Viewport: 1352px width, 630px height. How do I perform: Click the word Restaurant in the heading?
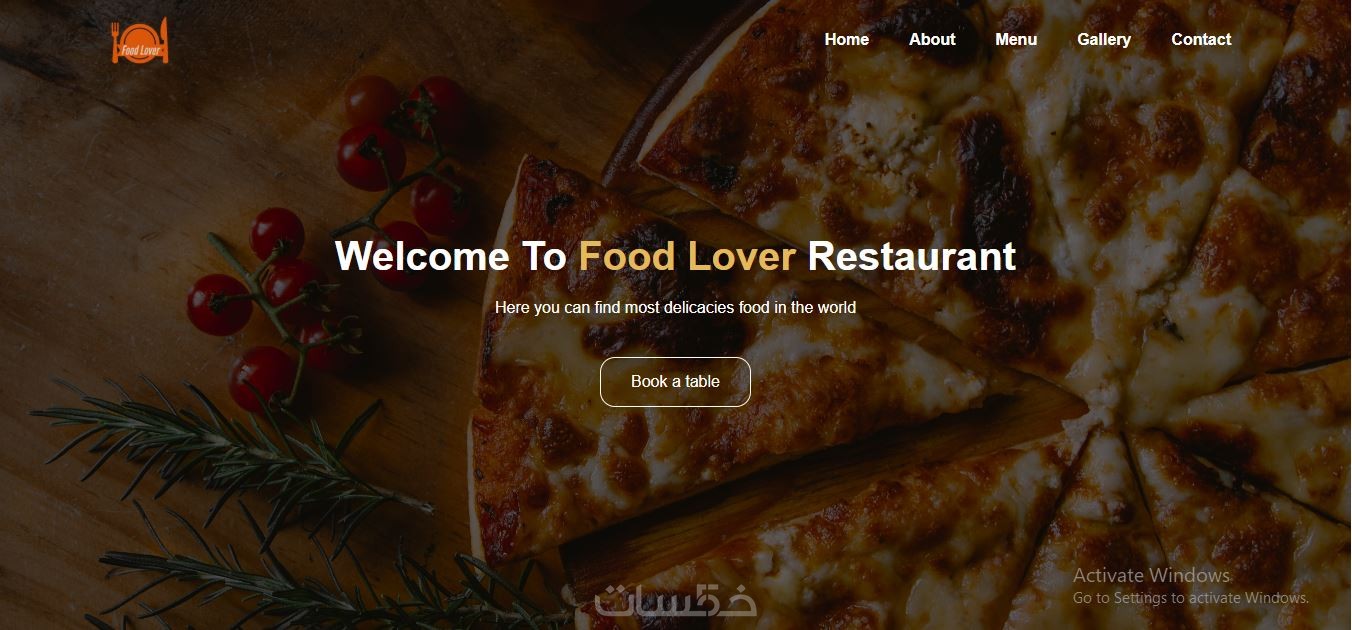tap(912, 257)
